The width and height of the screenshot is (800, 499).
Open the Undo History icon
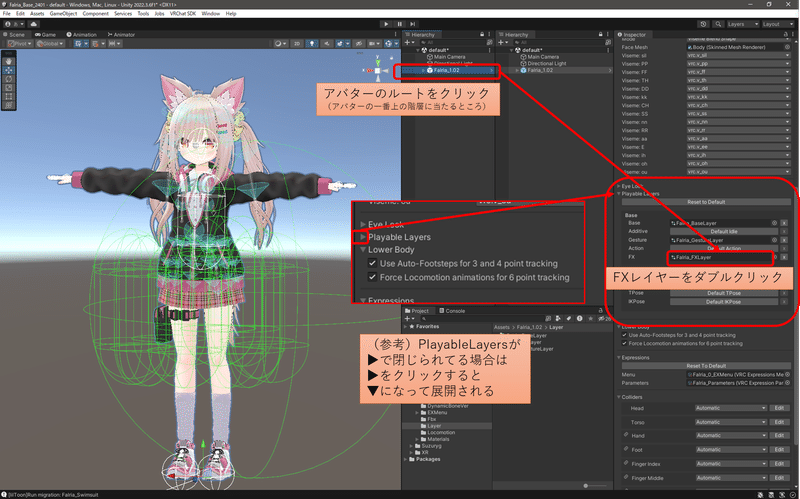pyautogui.click(x=704, y=24)
